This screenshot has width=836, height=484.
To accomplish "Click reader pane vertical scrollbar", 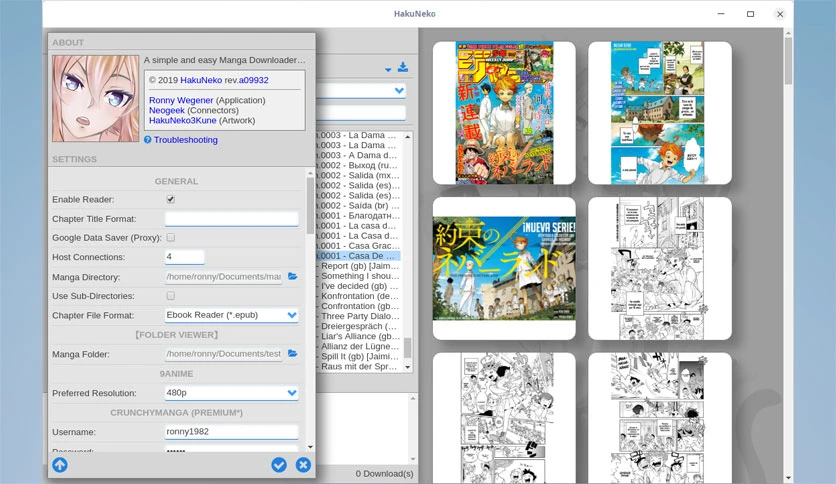I will [x=788, y=256].
